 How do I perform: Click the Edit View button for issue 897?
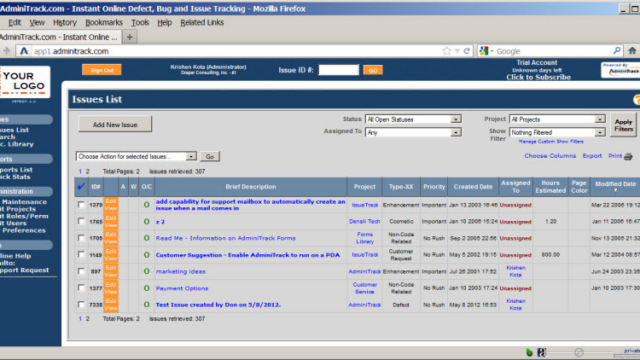point(111,271)
